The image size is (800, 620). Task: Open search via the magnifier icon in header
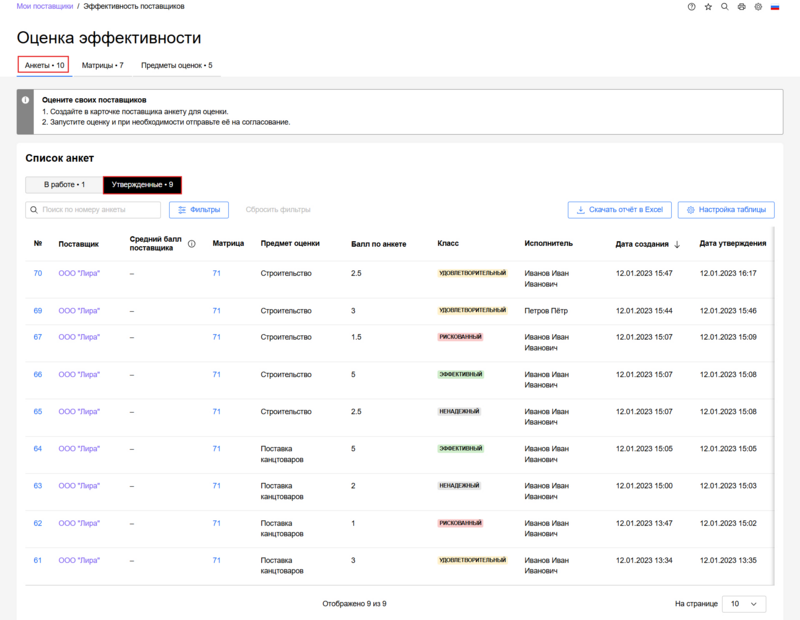click(x=725, y=7)
